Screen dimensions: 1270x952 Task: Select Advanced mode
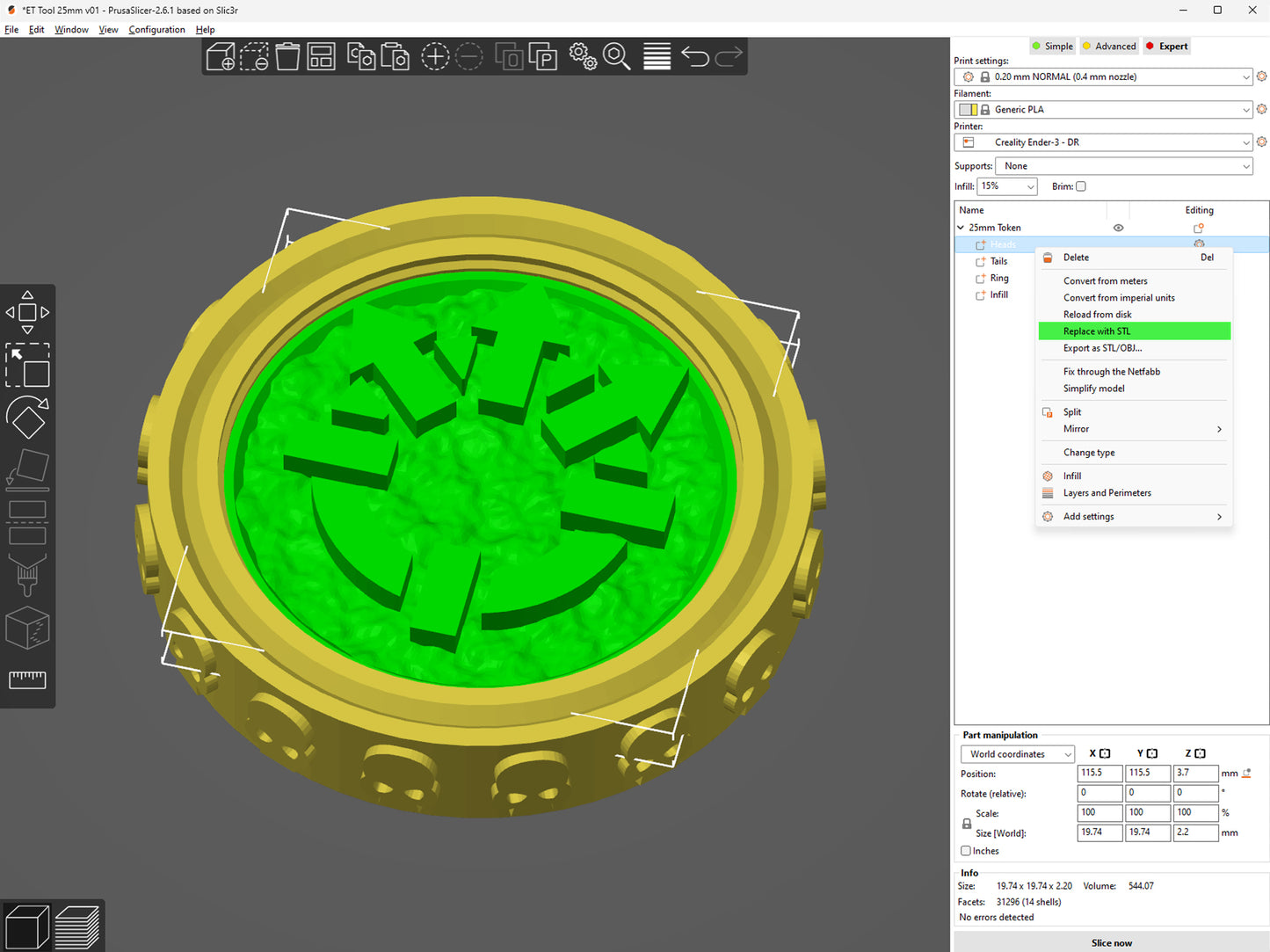click(x=1109, y=47)
